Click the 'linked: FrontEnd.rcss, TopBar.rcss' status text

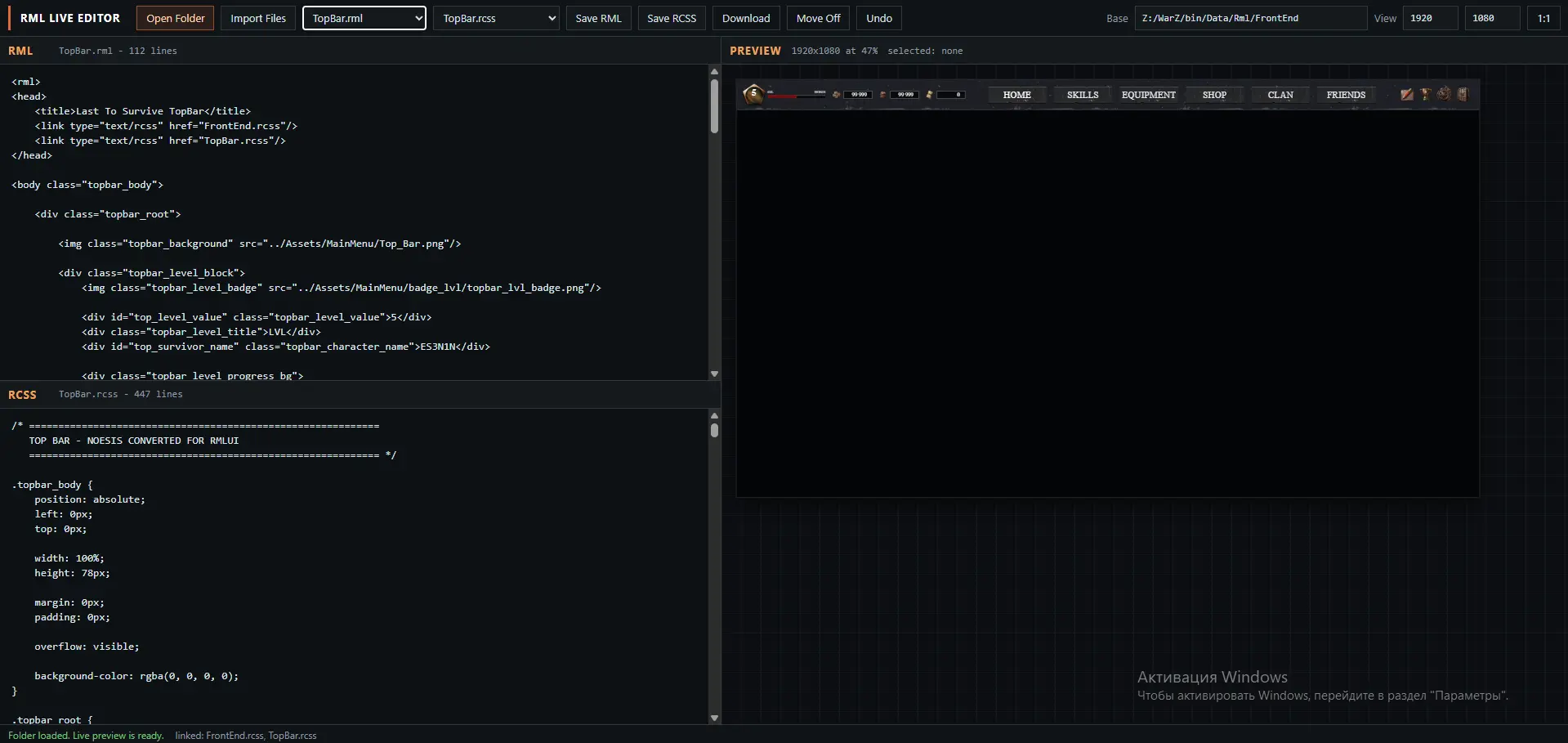(x=245, y=736)
